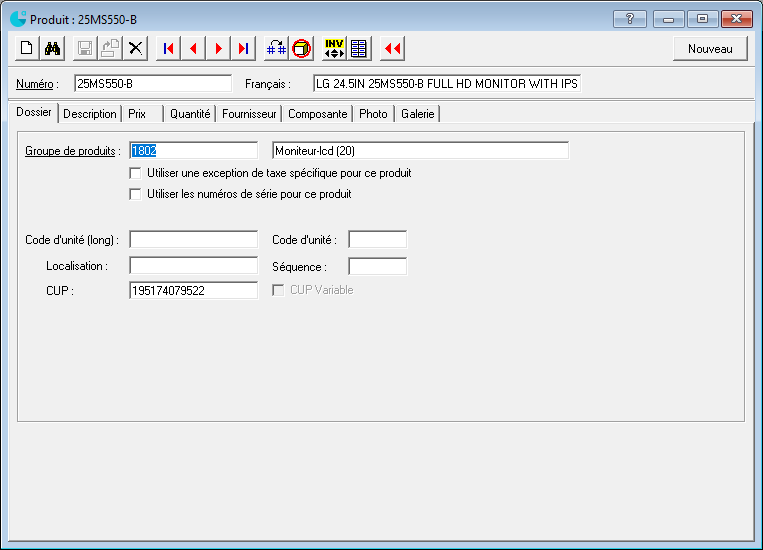Click the Français description field

tap(447, 84)
